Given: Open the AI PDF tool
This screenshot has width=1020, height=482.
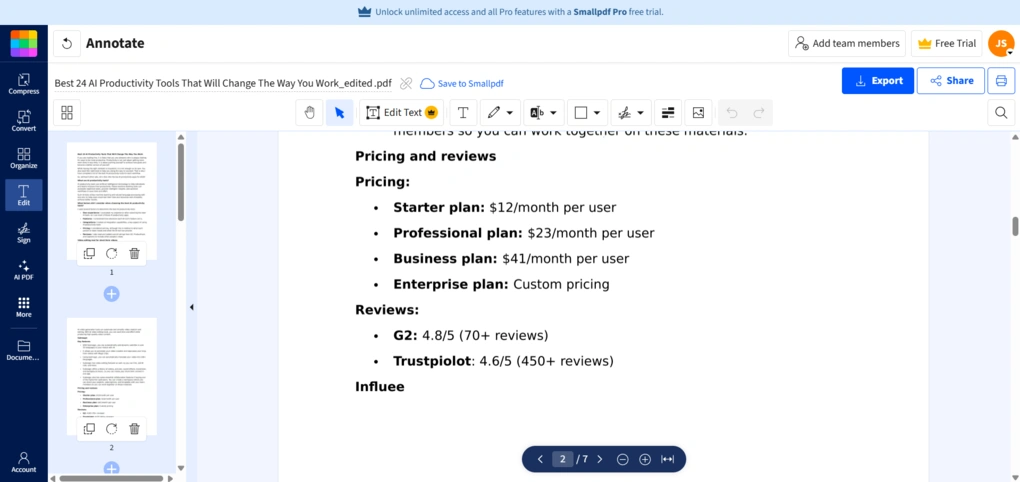Looking at the screenshot, I should [x=23, y=269].
